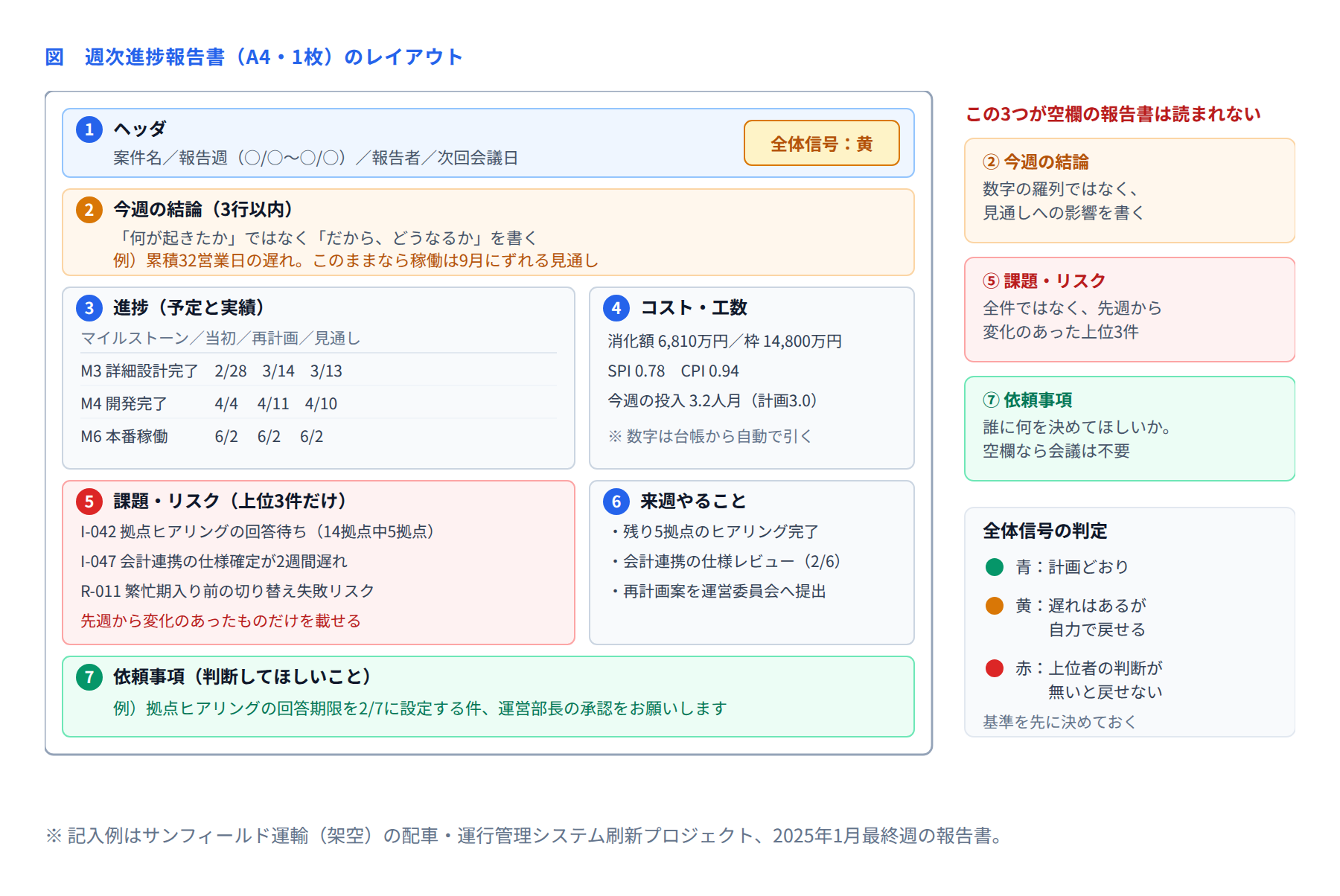Click the line 今週の投入 3.2人月（計画3.0）
The height and width of the screenshot is (896, 1340).
(x=713, y=400)
